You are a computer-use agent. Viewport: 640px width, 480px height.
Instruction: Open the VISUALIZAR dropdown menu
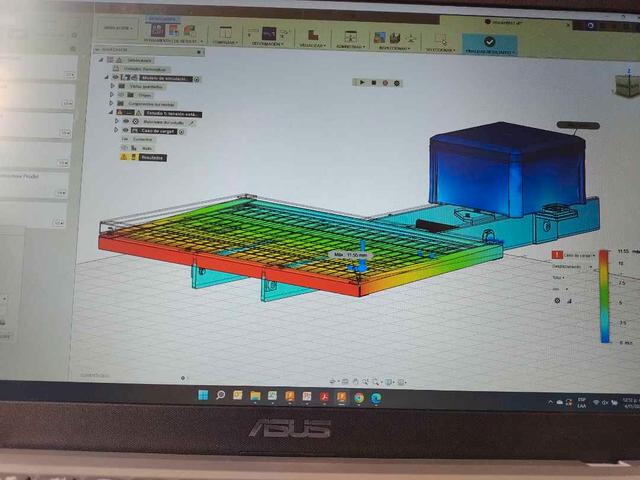pyautogui.click(x=313, y=45)
